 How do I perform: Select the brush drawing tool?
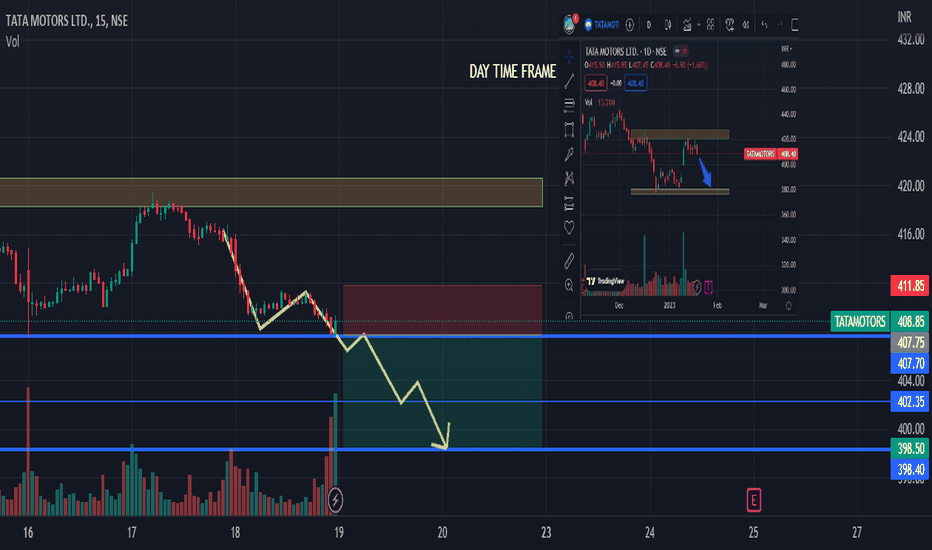click(x=569, y=154)
